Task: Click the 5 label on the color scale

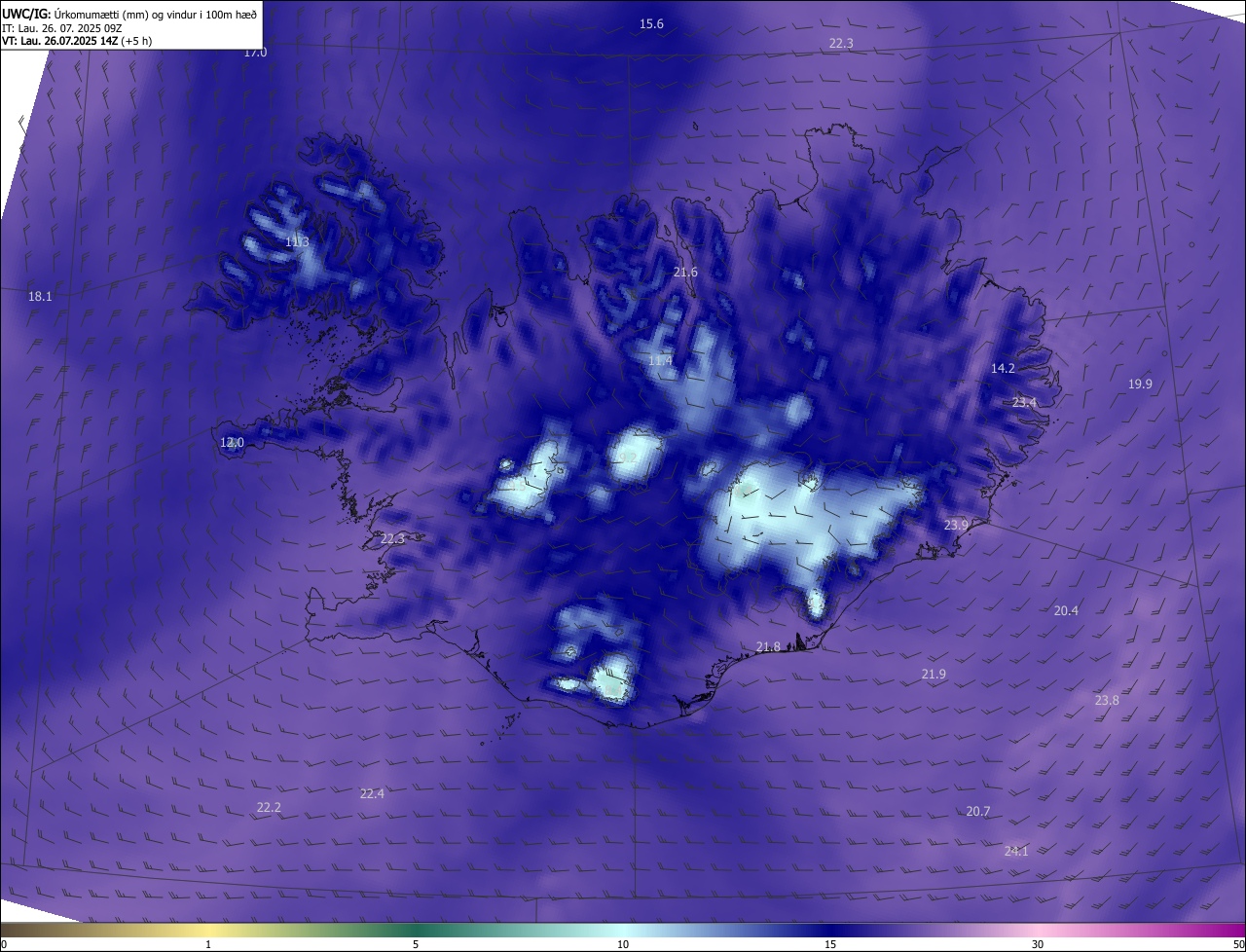Action: (x=416, y=944)
